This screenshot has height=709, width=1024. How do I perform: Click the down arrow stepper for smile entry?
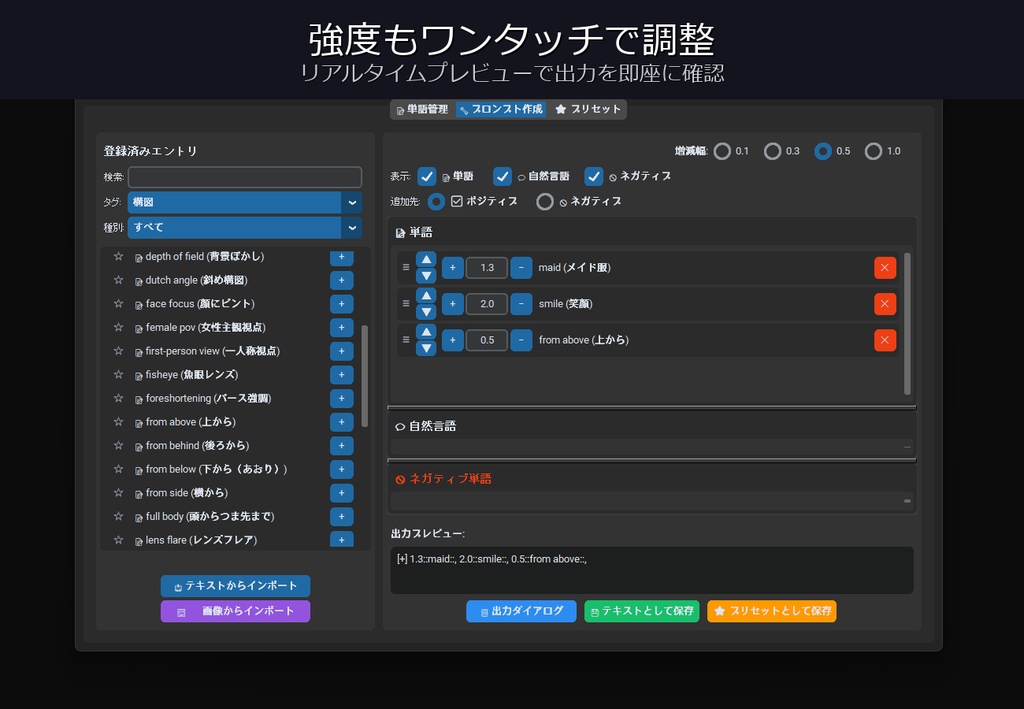coord(426,311)
